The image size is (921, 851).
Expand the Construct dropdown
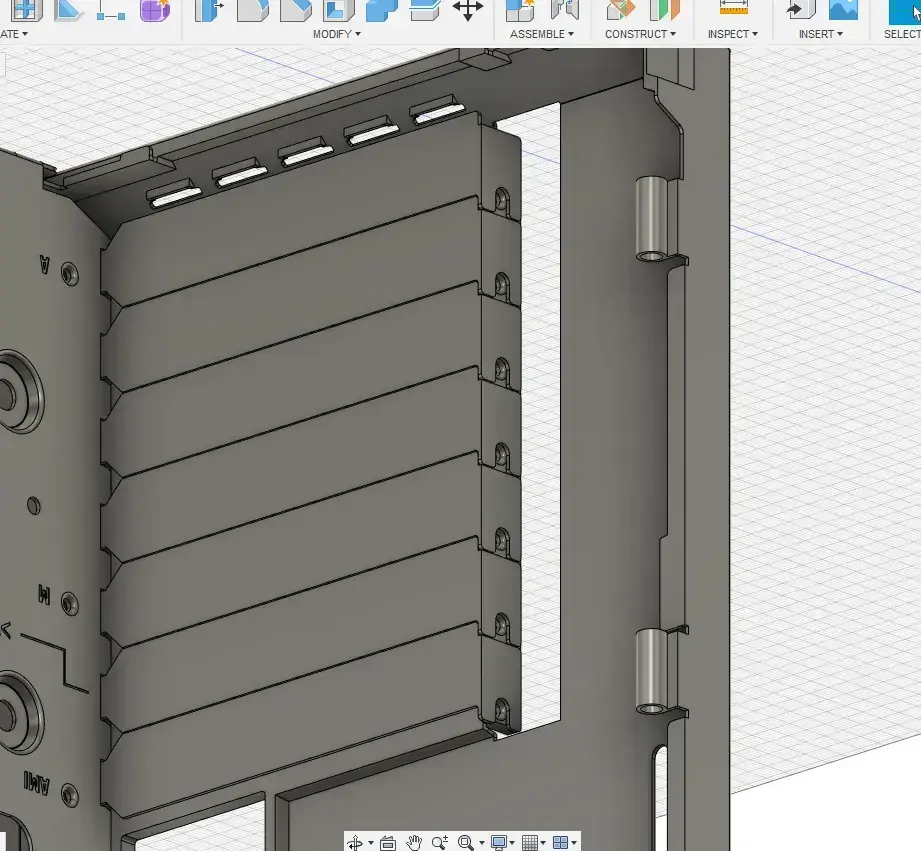coord(641,33)
